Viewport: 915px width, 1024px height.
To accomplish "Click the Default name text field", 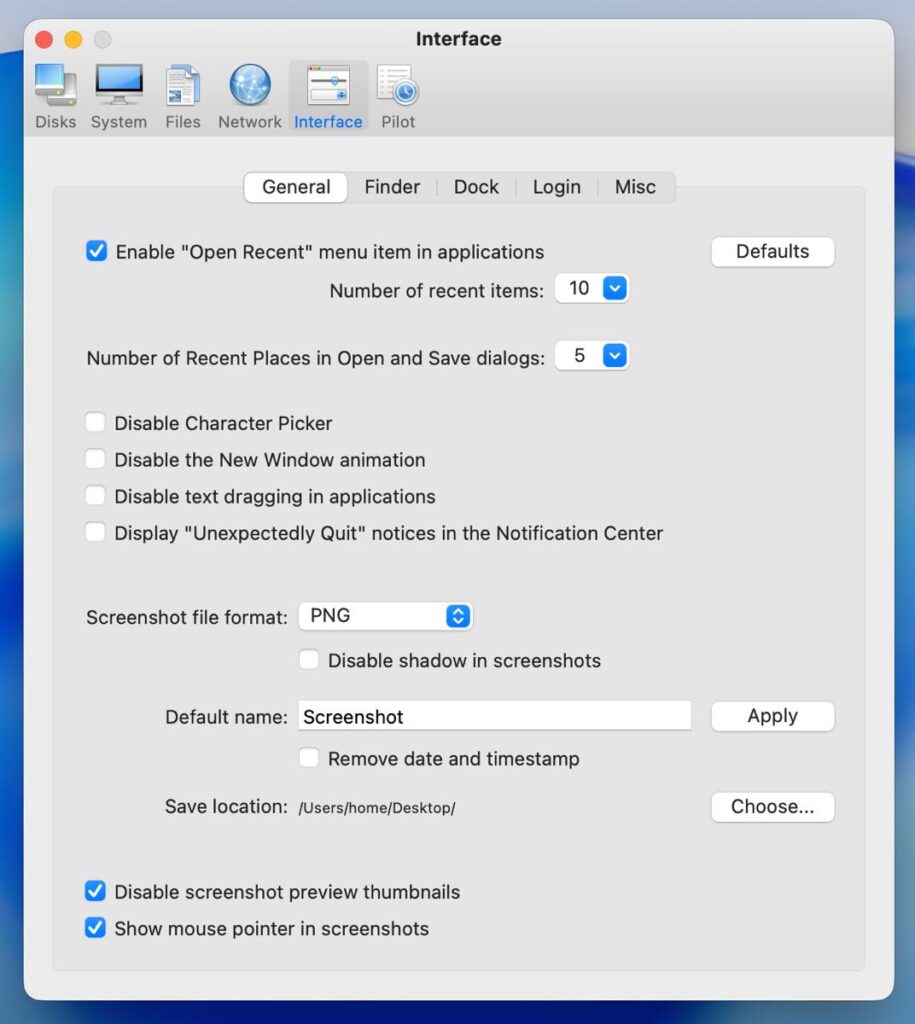I will coord(494,716).
